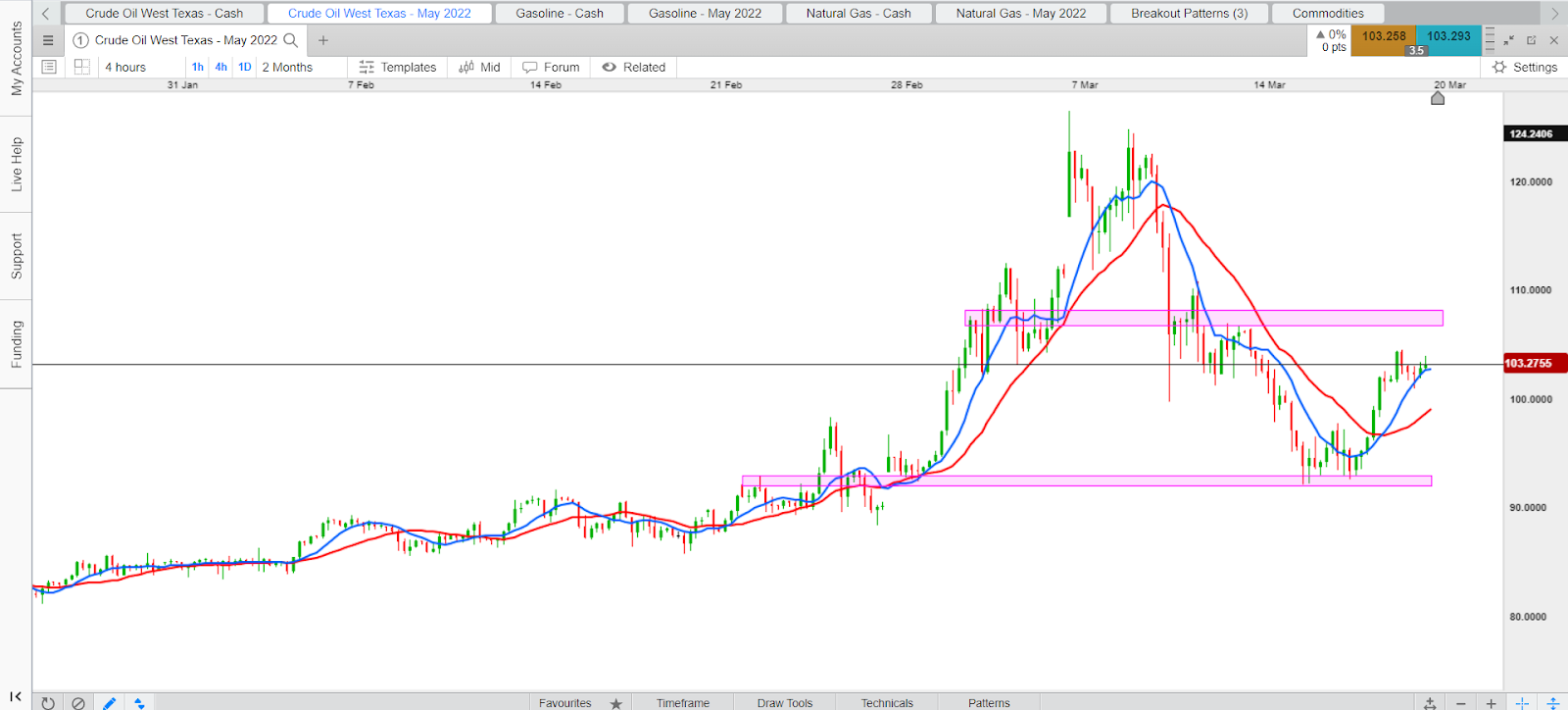The width and height of the screenshot is (1568, 710).
Task: Pop out the chart into a new window
Action: click(1532, 40)
